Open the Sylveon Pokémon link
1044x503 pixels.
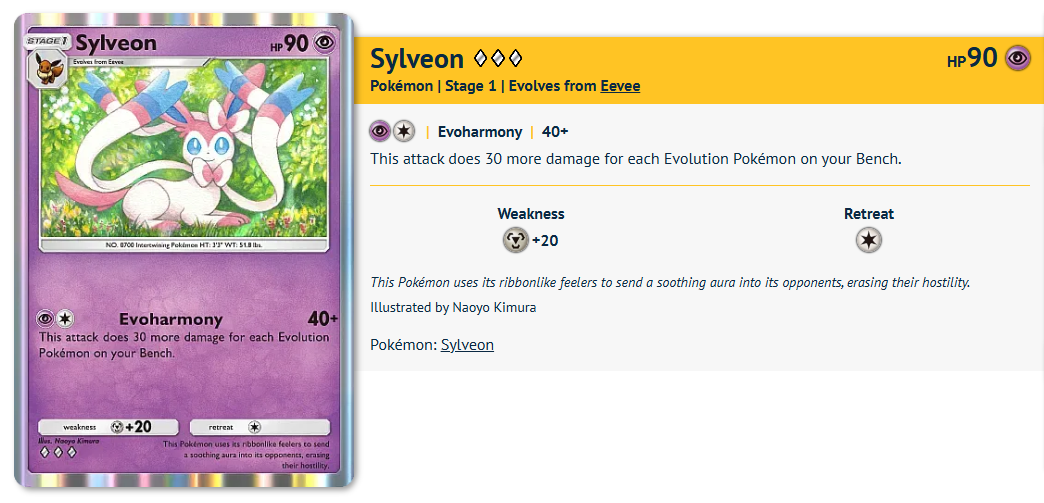coord(467,345)
